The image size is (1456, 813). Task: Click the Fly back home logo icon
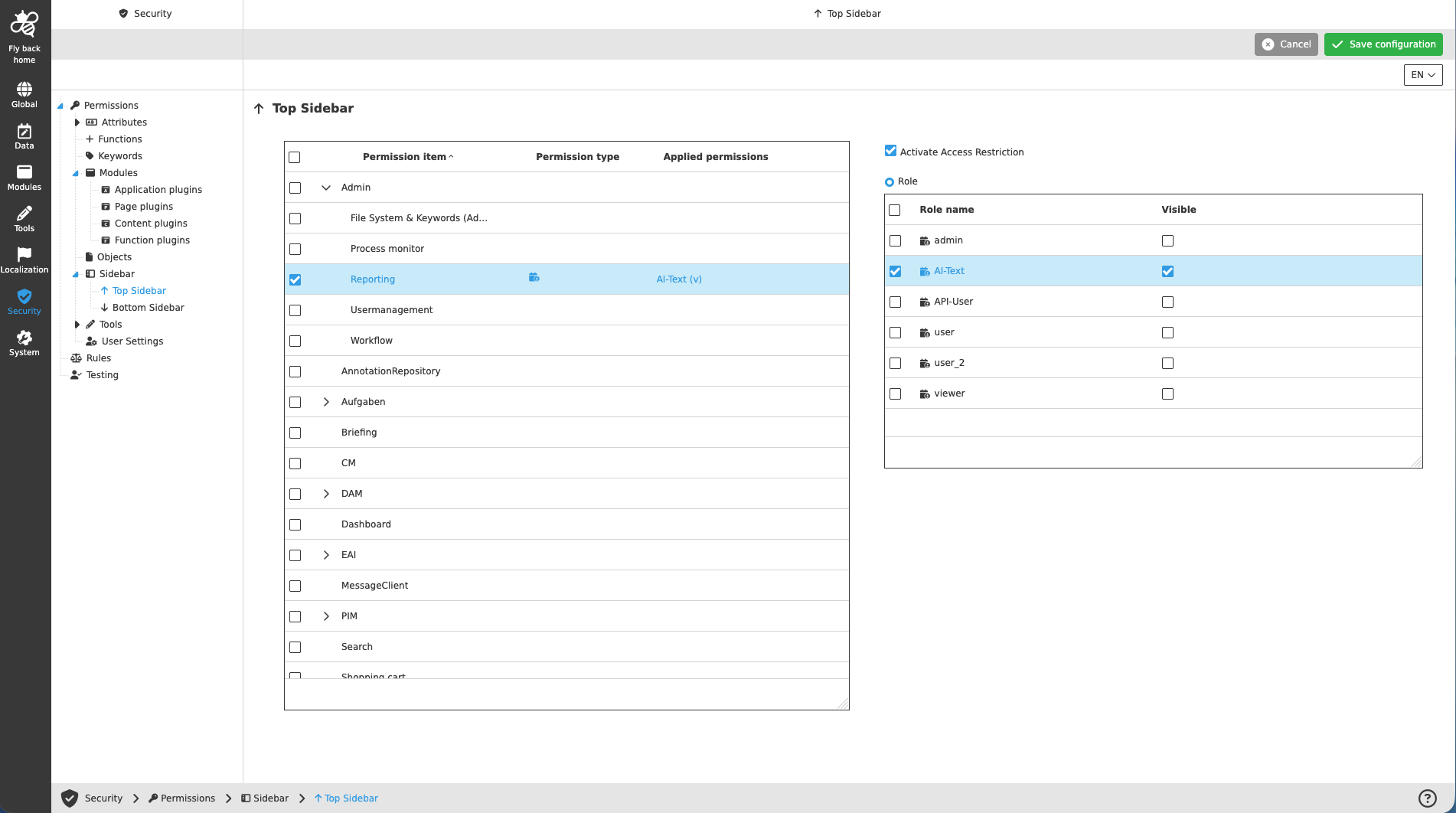(x=24, y=24)
